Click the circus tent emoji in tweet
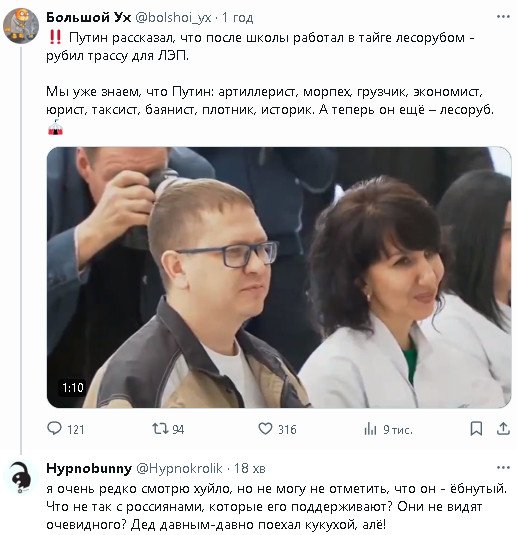 [x=55, y=127]
